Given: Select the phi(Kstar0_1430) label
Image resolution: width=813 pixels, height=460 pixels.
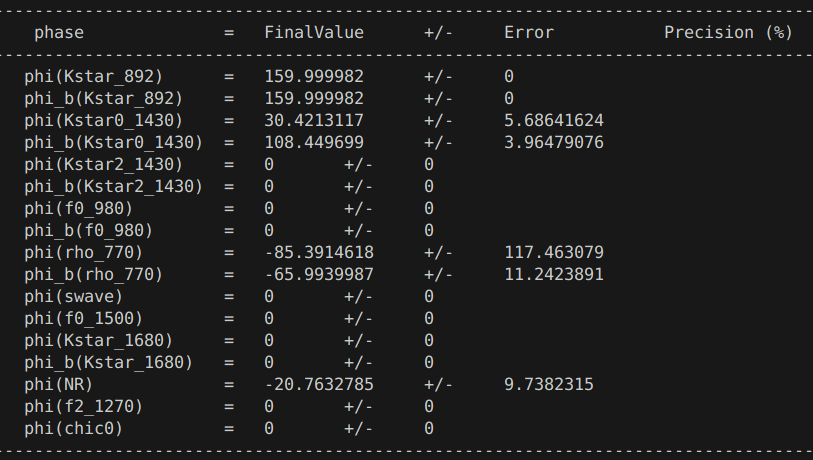Looking at the screenshot, I should tap(104, 120).
